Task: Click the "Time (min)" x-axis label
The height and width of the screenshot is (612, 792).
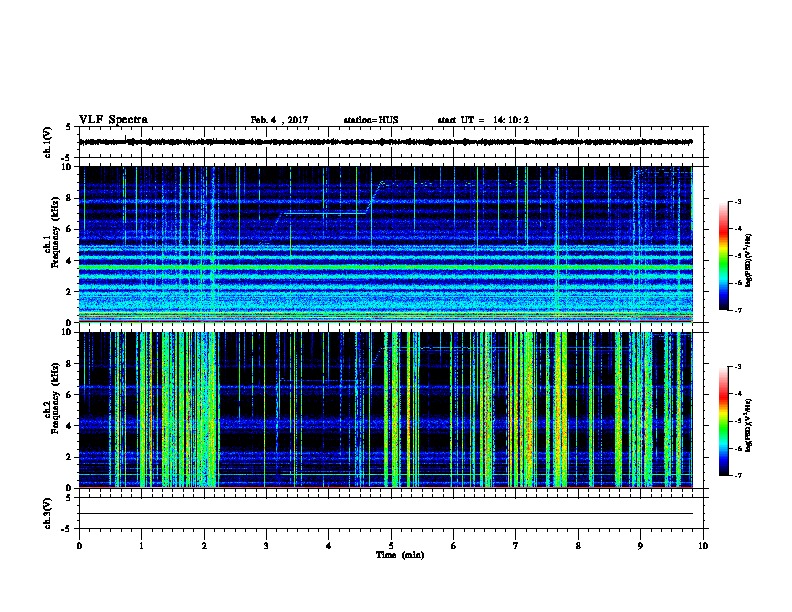Action: click(x=400, y=555)
